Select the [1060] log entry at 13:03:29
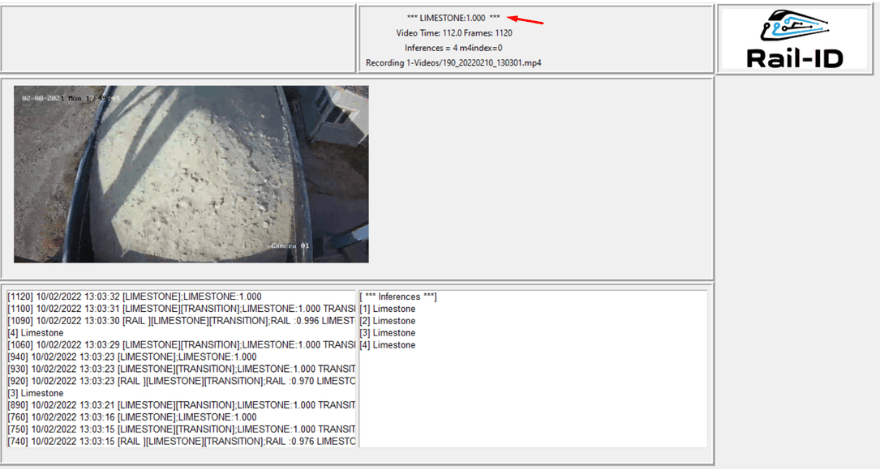 pos(180,345)
